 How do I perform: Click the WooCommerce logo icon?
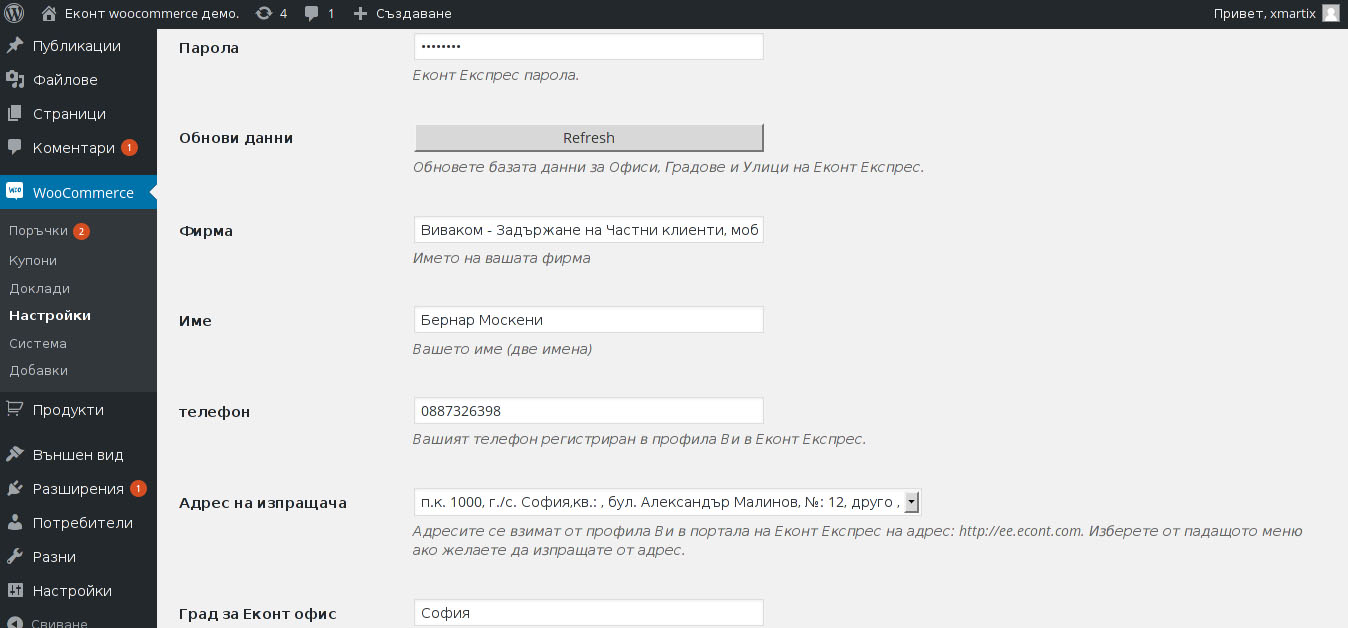pos(15,192)
